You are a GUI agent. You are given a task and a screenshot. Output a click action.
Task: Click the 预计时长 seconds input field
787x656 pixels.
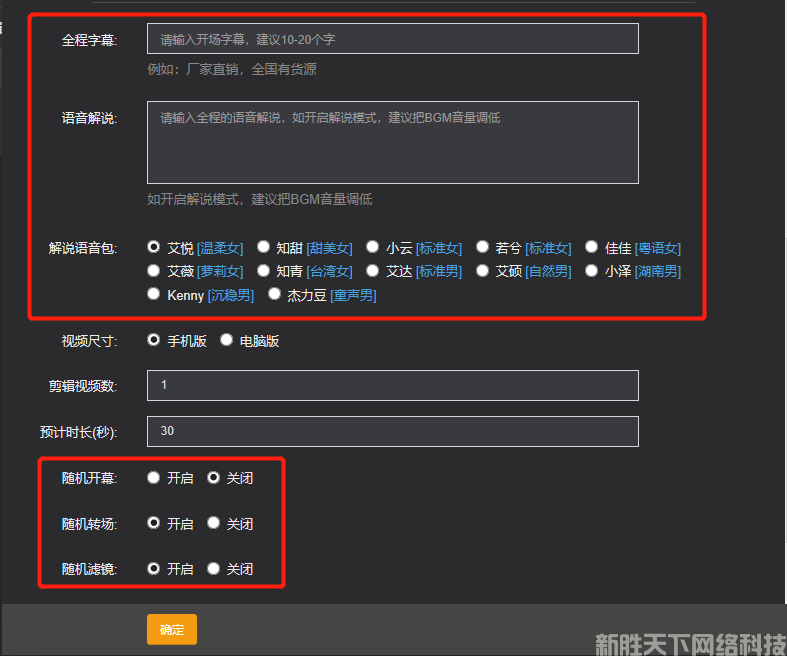pos(392,431)
